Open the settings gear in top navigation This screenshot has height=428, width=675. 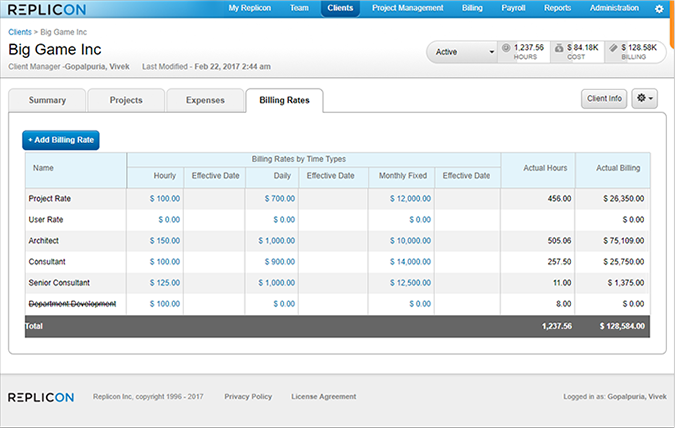(x=659, y=8)
